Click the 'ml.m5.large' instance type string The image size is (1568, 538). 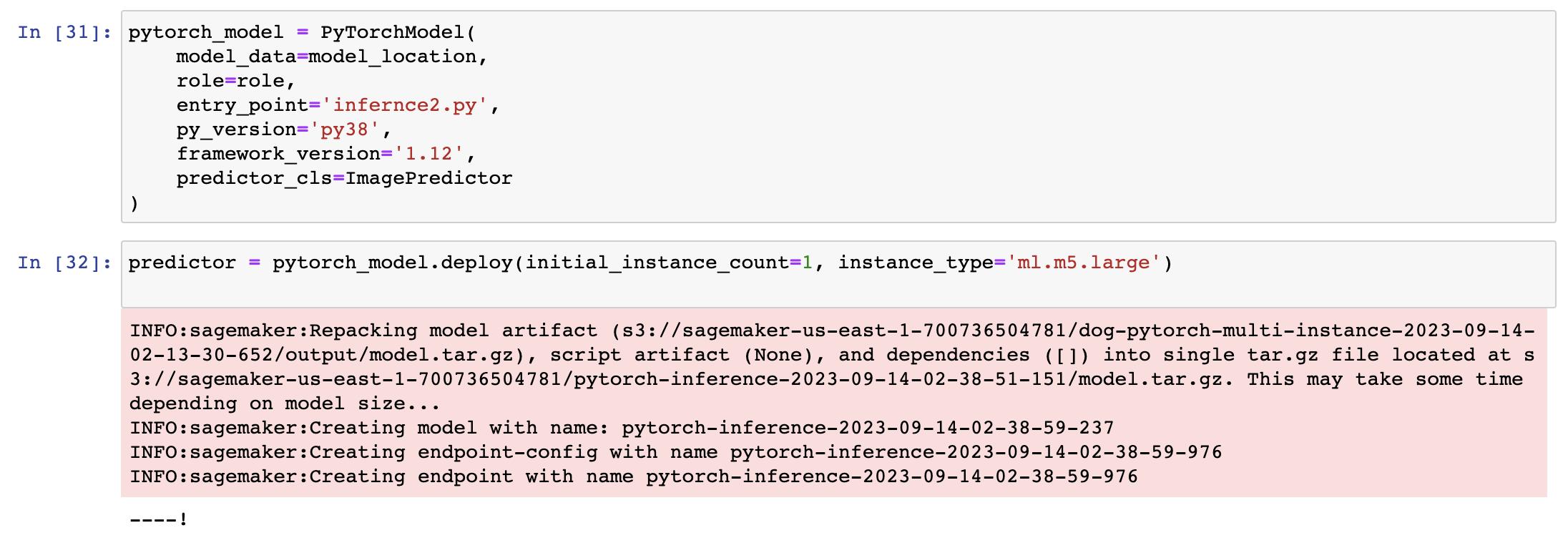click(x=1084, y=263)
